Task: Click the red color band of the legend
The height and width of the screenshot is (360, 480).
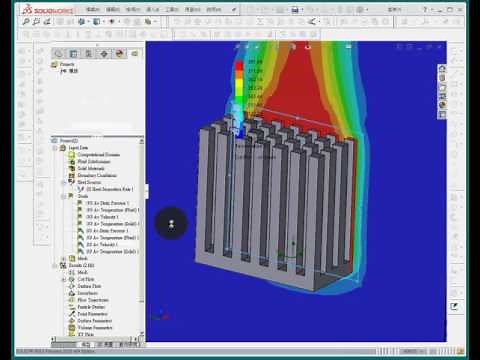Action: (239, 66)
